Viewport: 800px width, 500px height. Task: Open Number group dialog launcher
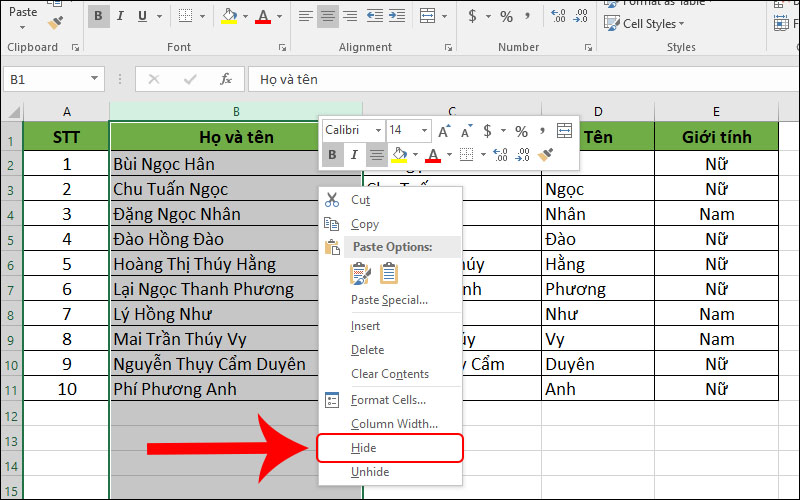tap(588, 47)
